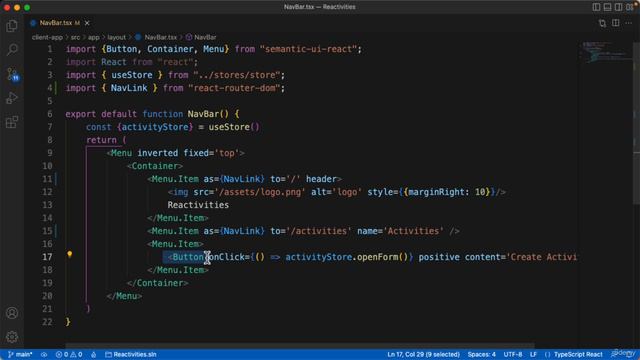Click the lightbulb code action on line 17
The width and height of the screenshot is (640, 360).
[x=69, y=255]
